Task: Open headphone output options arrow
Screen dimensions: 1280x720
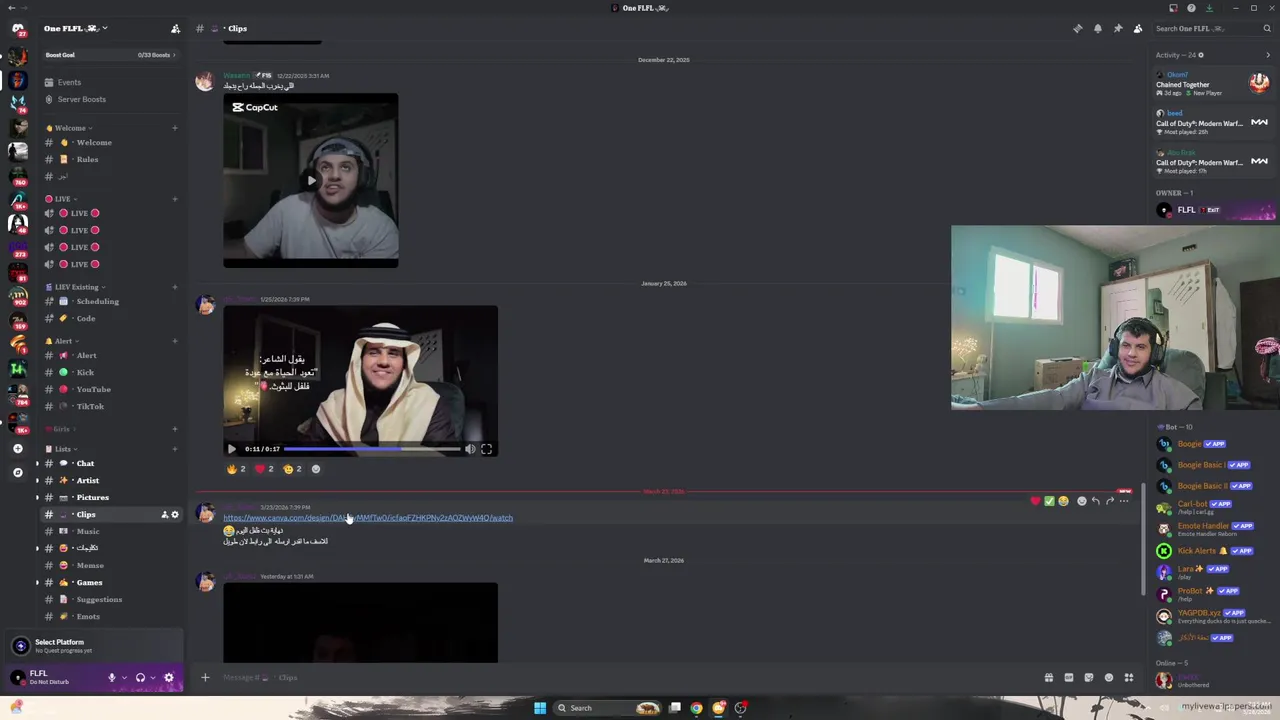Action: (x=152, y=677)
